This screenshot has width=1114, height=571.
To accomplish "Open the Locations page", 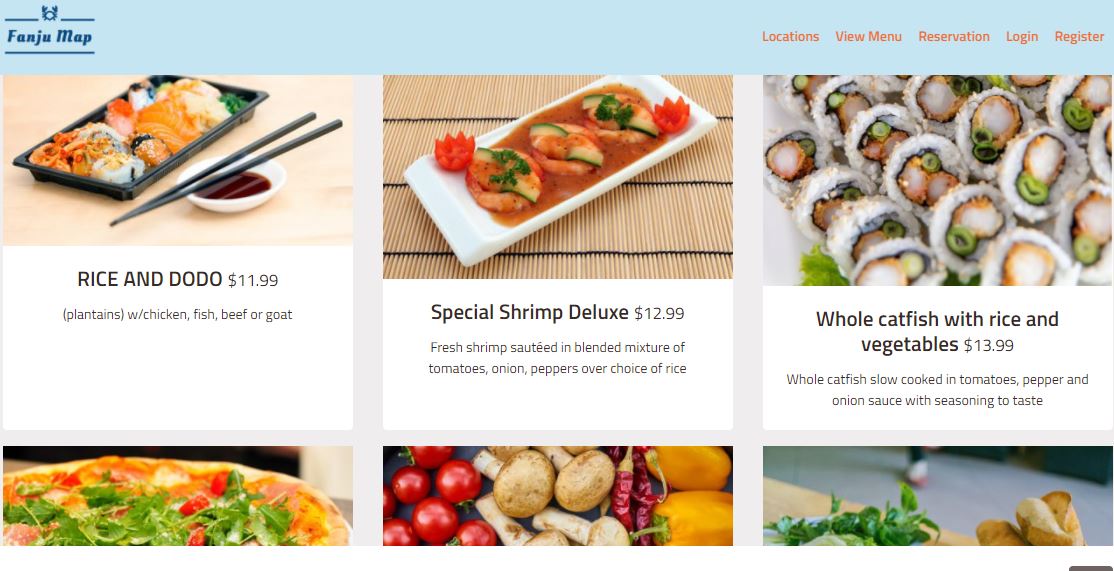I will 790,36.
